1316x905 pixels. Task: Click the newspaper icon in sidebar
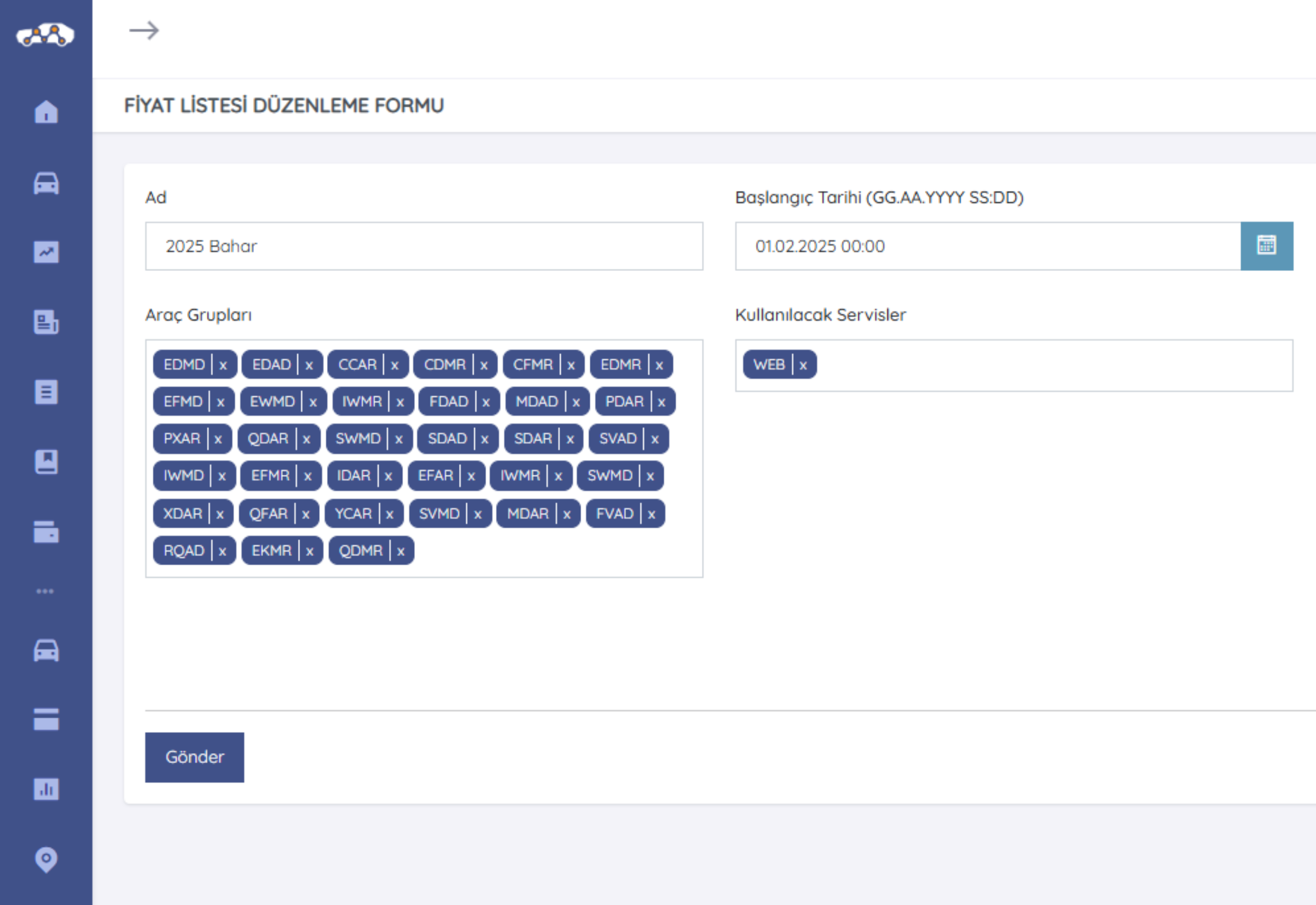pos(46,322)
